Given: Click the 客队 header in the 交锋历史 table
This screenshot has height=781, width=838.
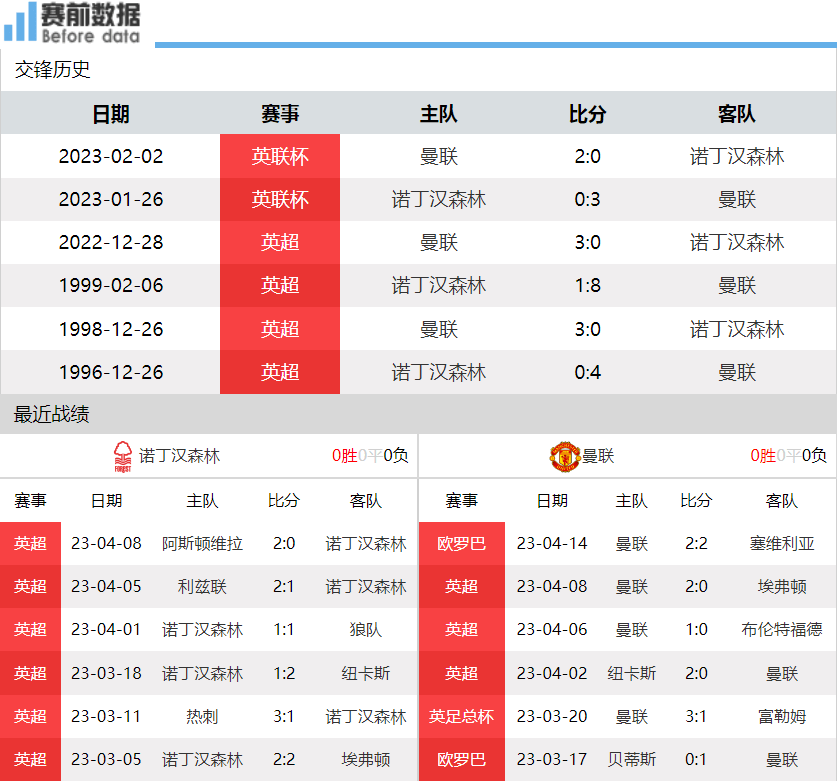Looking at the screenshot, I should tap(737, 114).
